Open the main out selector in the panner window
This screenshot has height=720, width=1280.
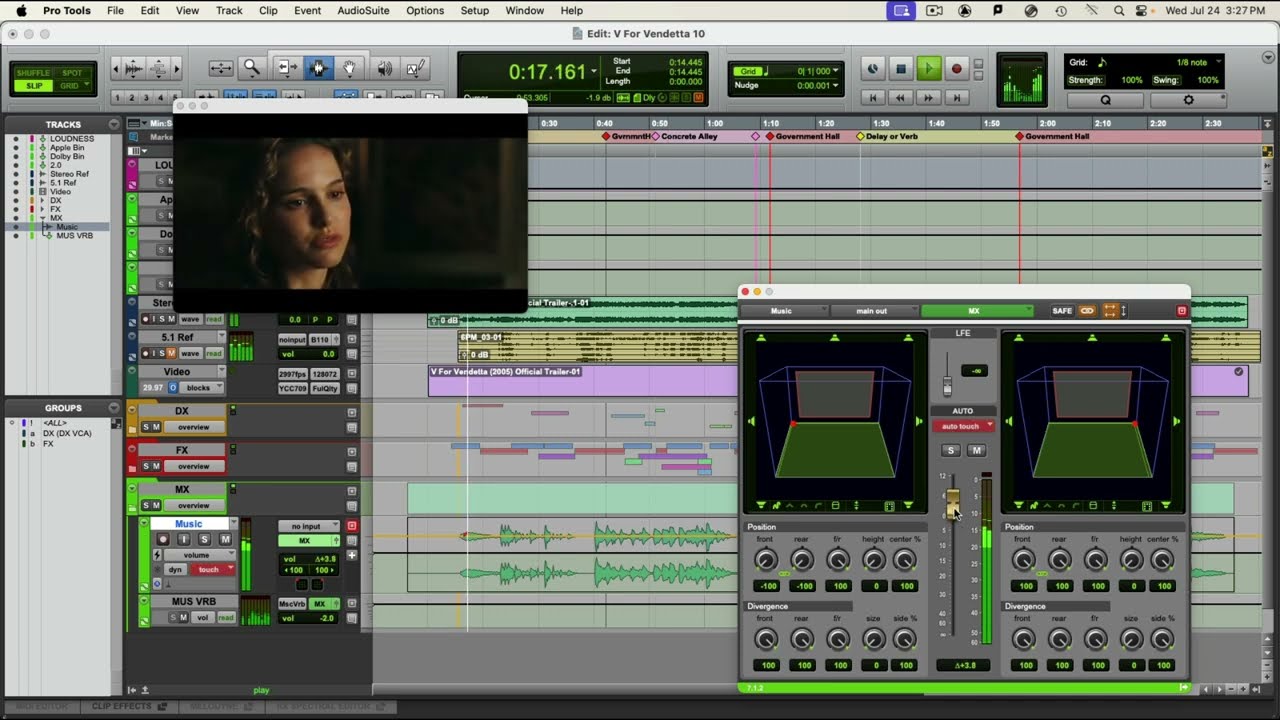tap(874, 311)
